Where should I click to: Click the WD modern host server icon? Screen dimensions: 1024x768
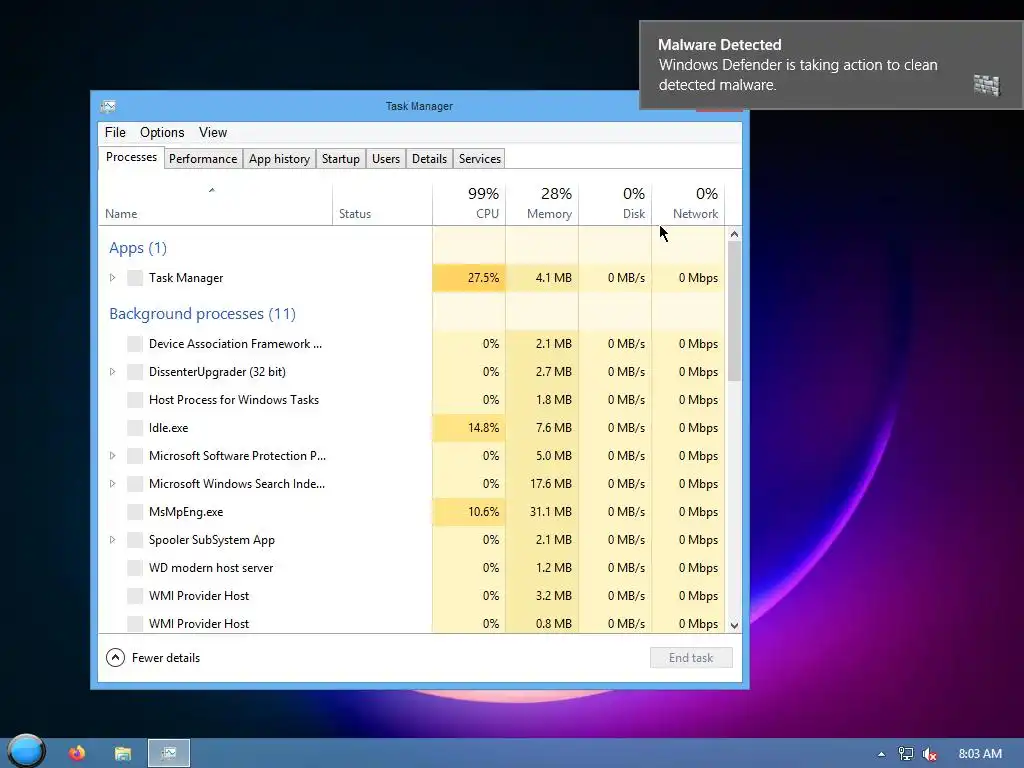[135, 568]
